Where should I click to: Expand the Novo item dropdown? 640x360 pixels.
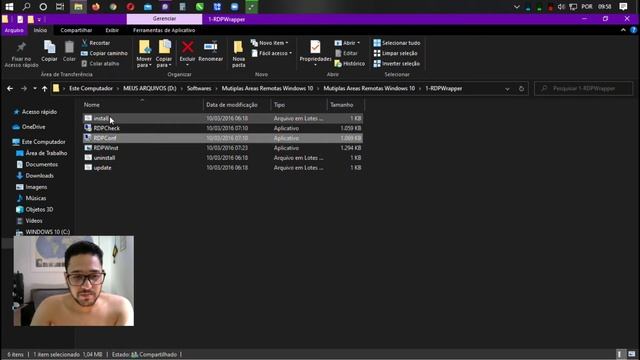(x=270, y=43)
